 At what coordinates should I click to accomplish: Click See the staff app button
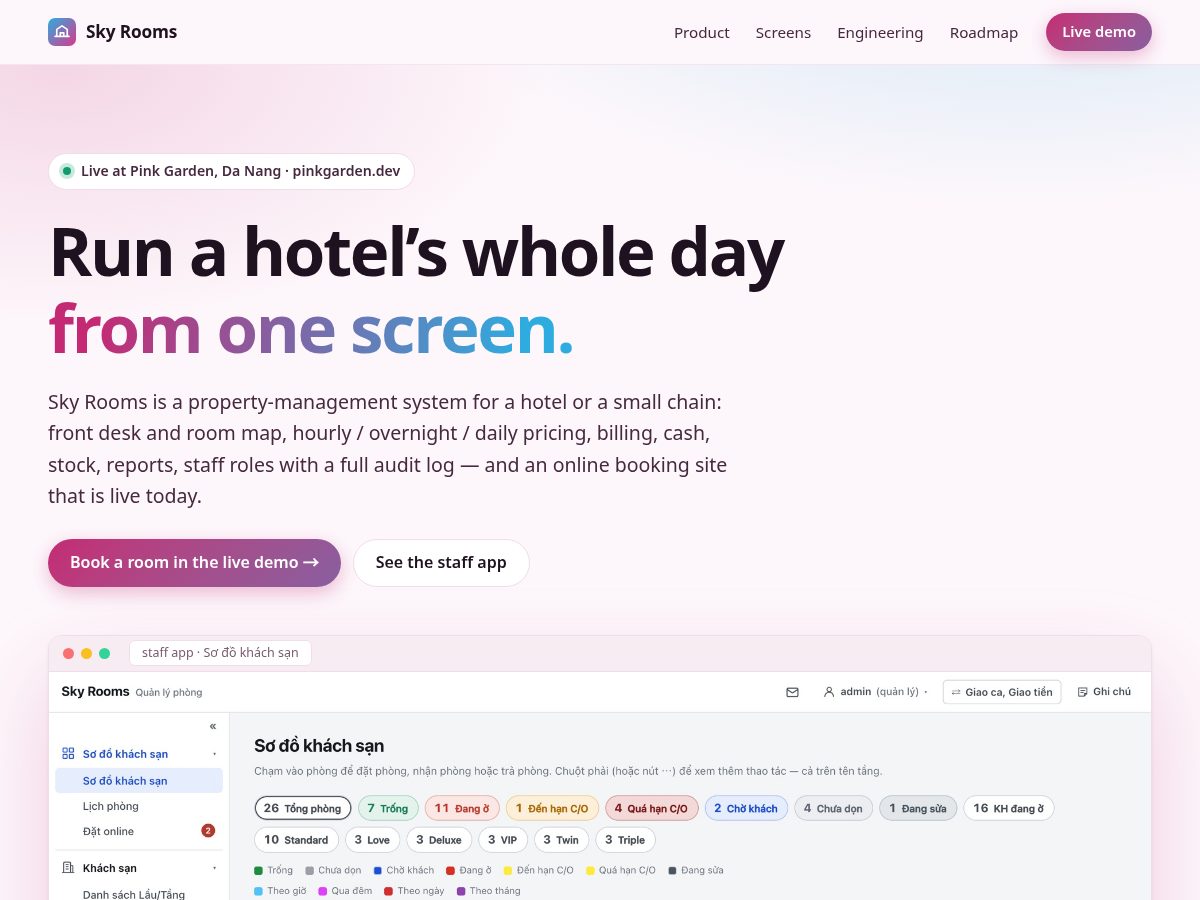tap(441, 563)
